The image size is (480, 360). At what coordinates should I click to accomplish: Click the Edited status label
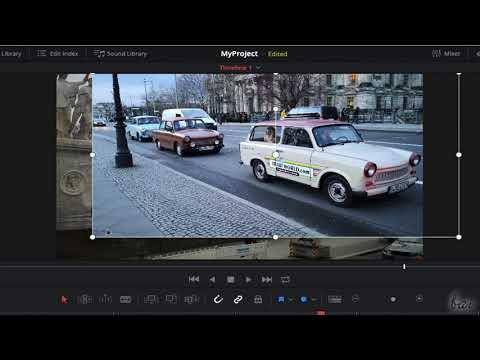[277, 54]
